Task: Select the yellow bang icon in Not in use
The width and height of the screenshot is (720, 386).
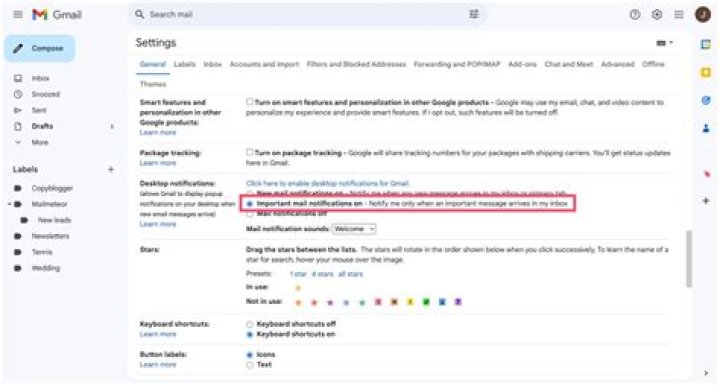Action: [410, 302]
